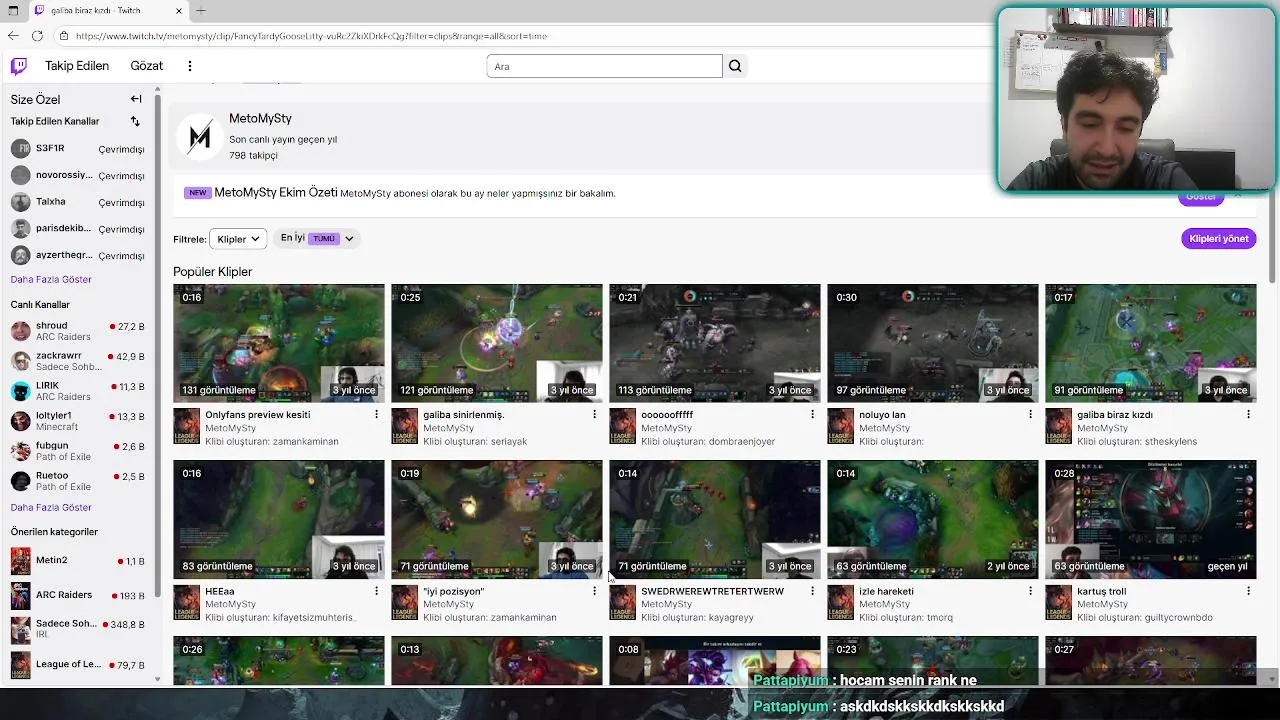Open options for galiba sinirlenmiş. clip

[x=594, y=414]
